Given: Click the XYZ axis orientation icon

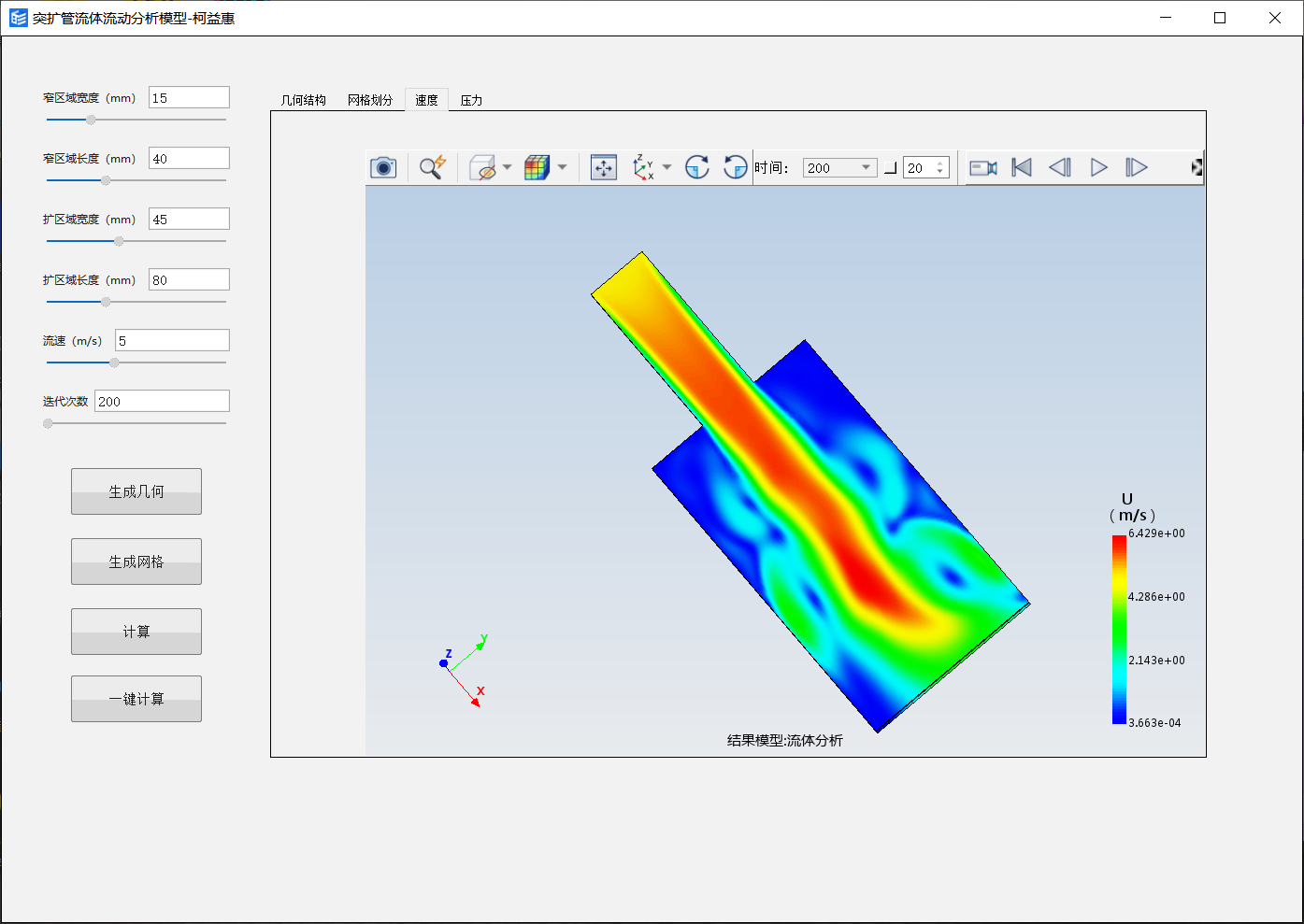Looking at the screenshot, I should (x=643, y=167).
